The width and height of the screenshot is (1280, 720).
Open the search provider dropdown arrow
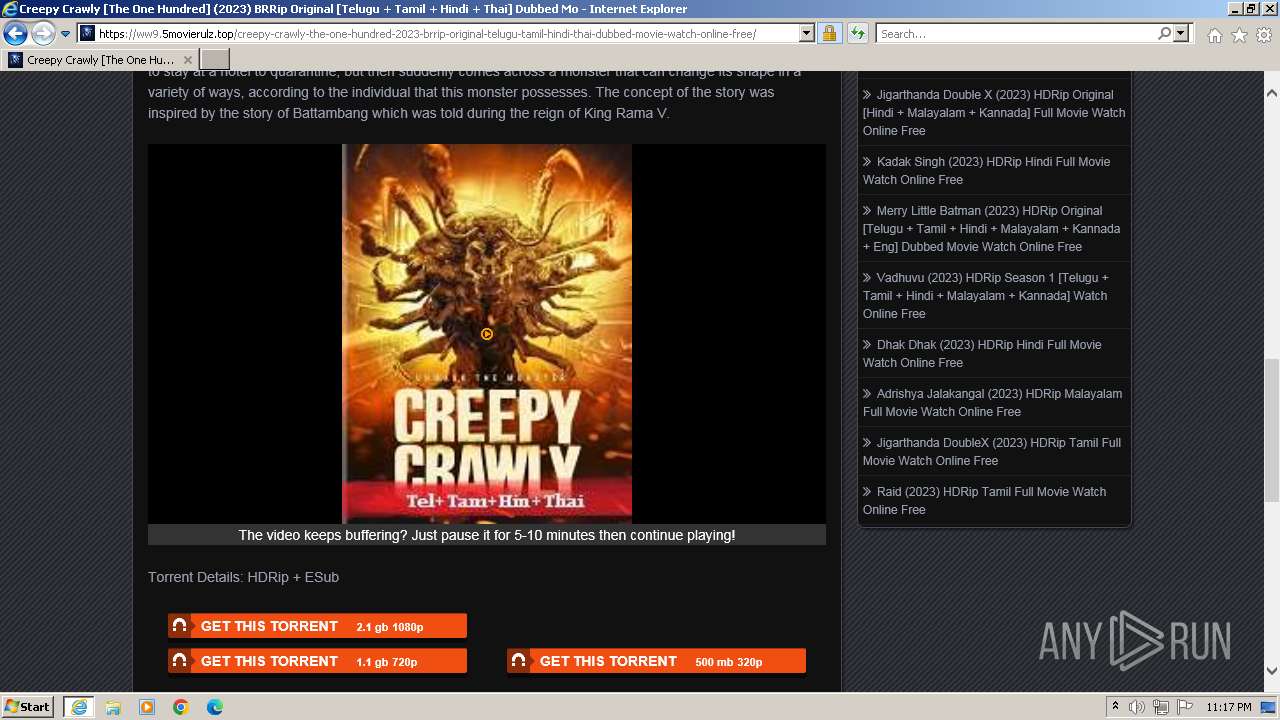(1181, 34)
